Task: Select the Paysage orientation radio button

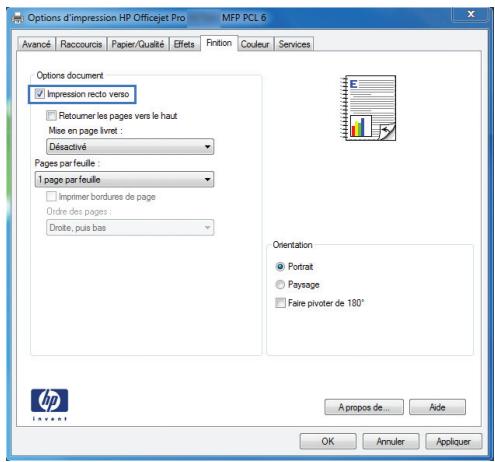Action: [280, 284]
